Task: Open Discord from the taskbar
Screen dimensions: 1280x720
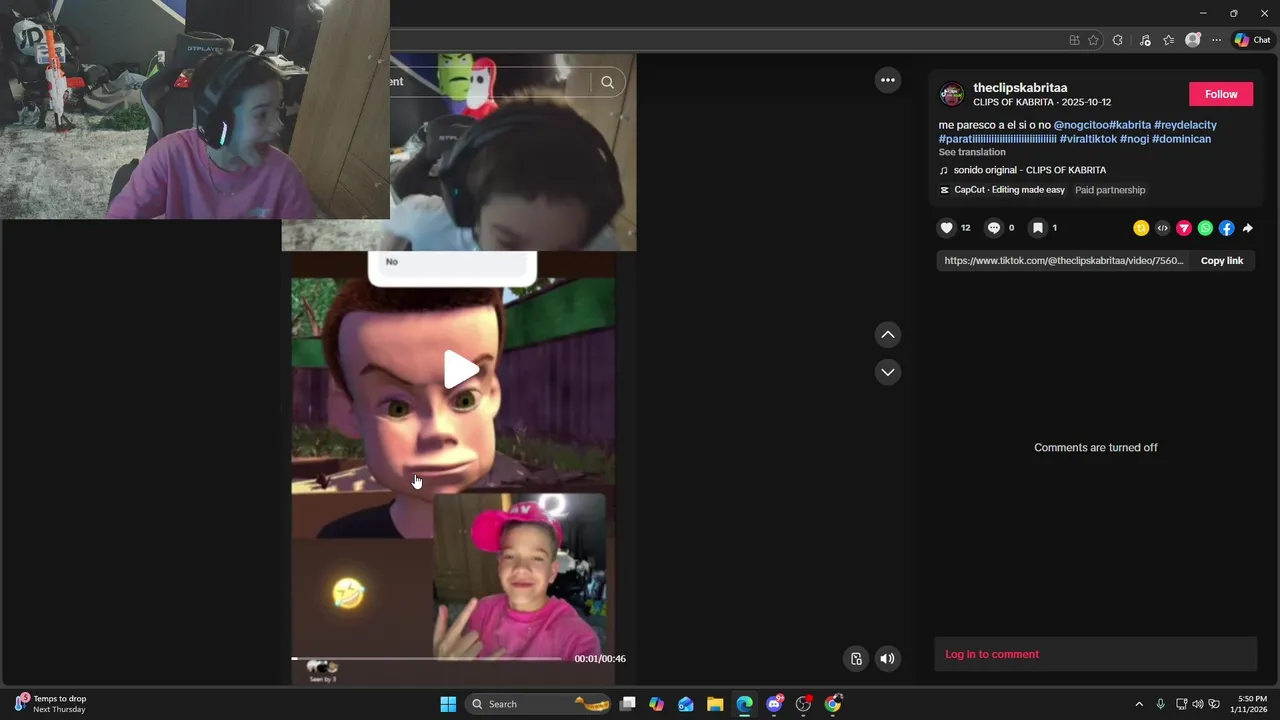Action: point(774,704)
